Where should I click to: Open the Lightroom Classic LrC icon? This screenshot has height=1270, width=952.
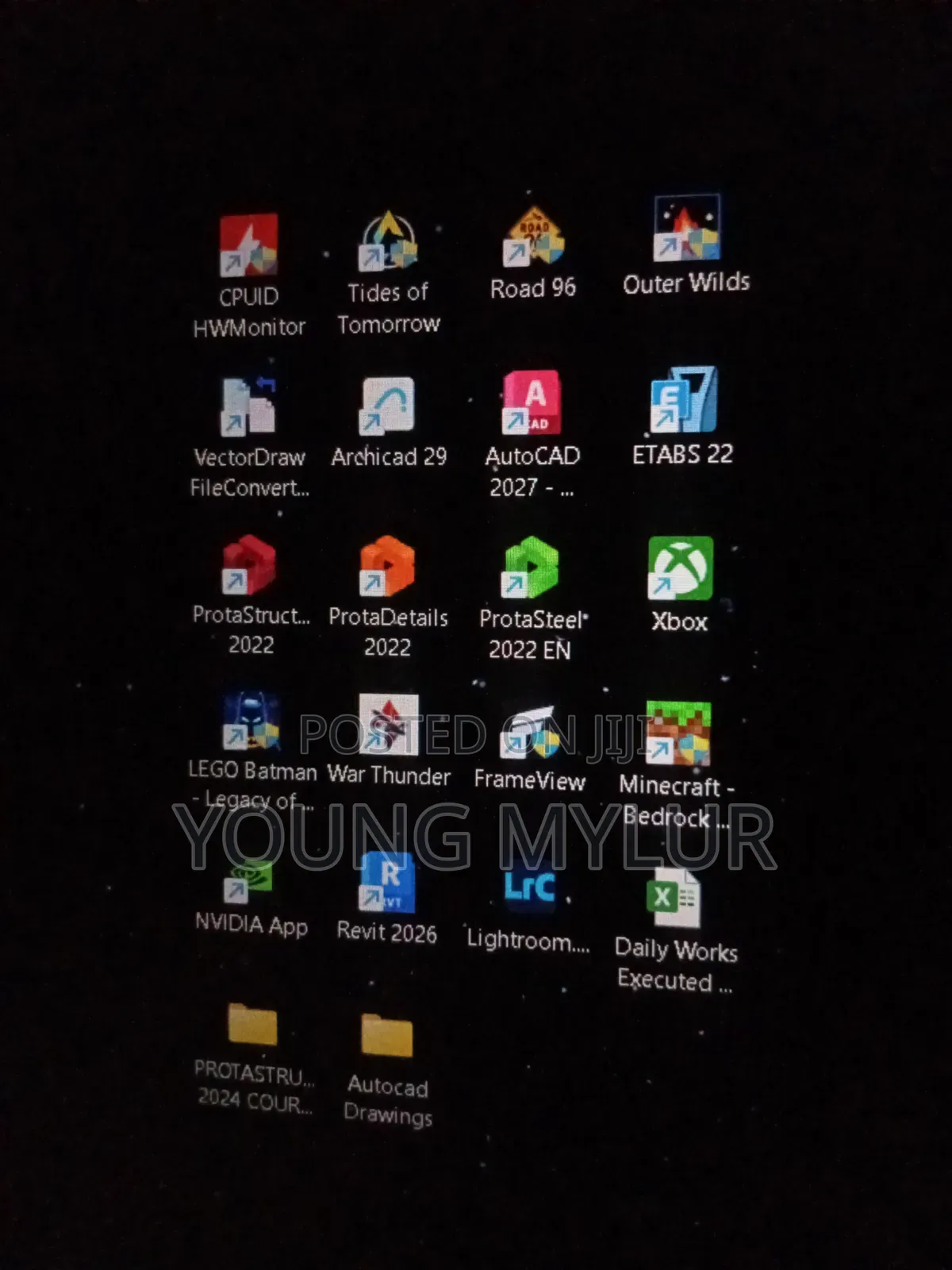coord(530,887)
